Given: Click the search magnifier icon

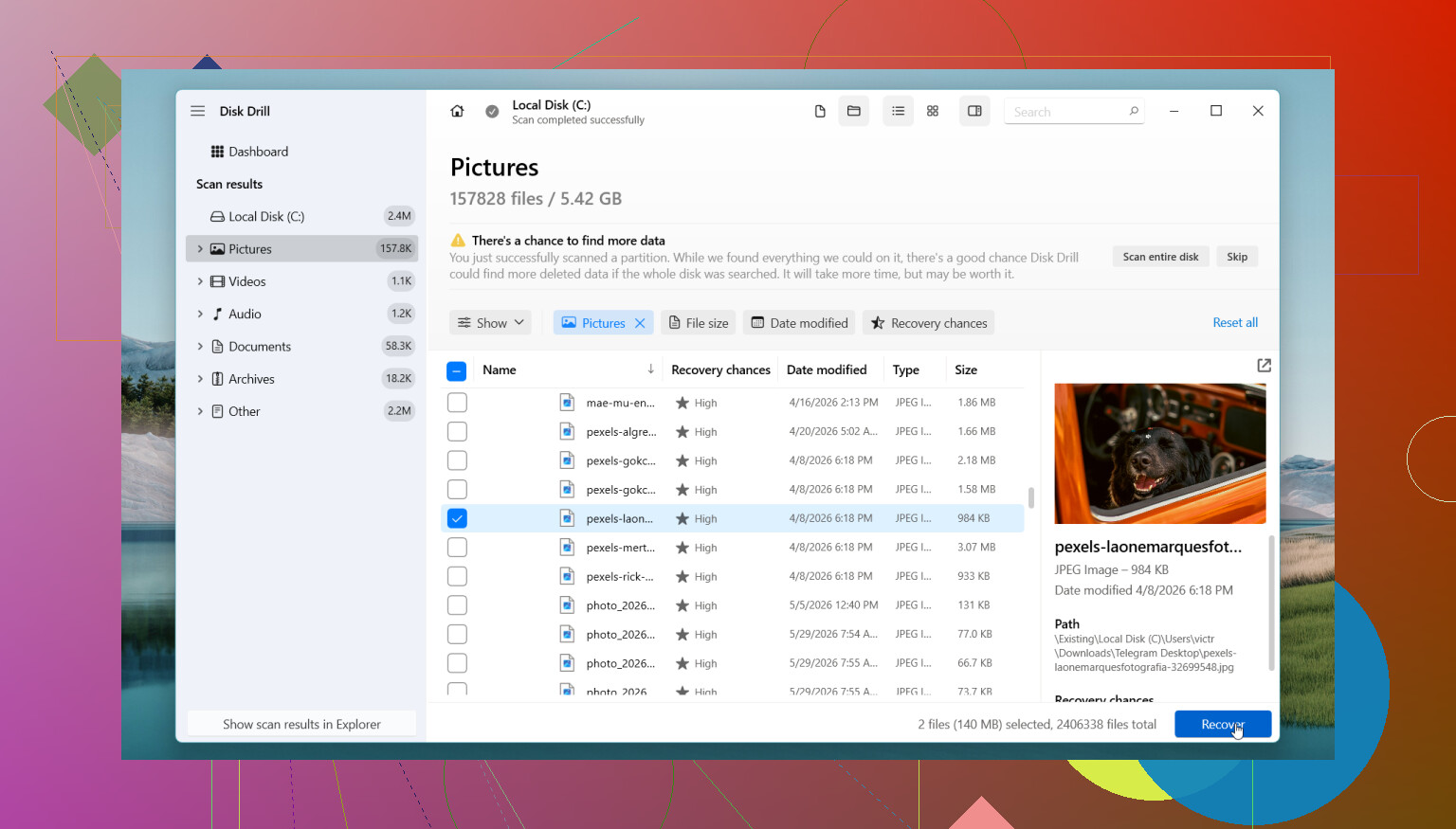Looking at the screenshot, I should coord(1134,111).
